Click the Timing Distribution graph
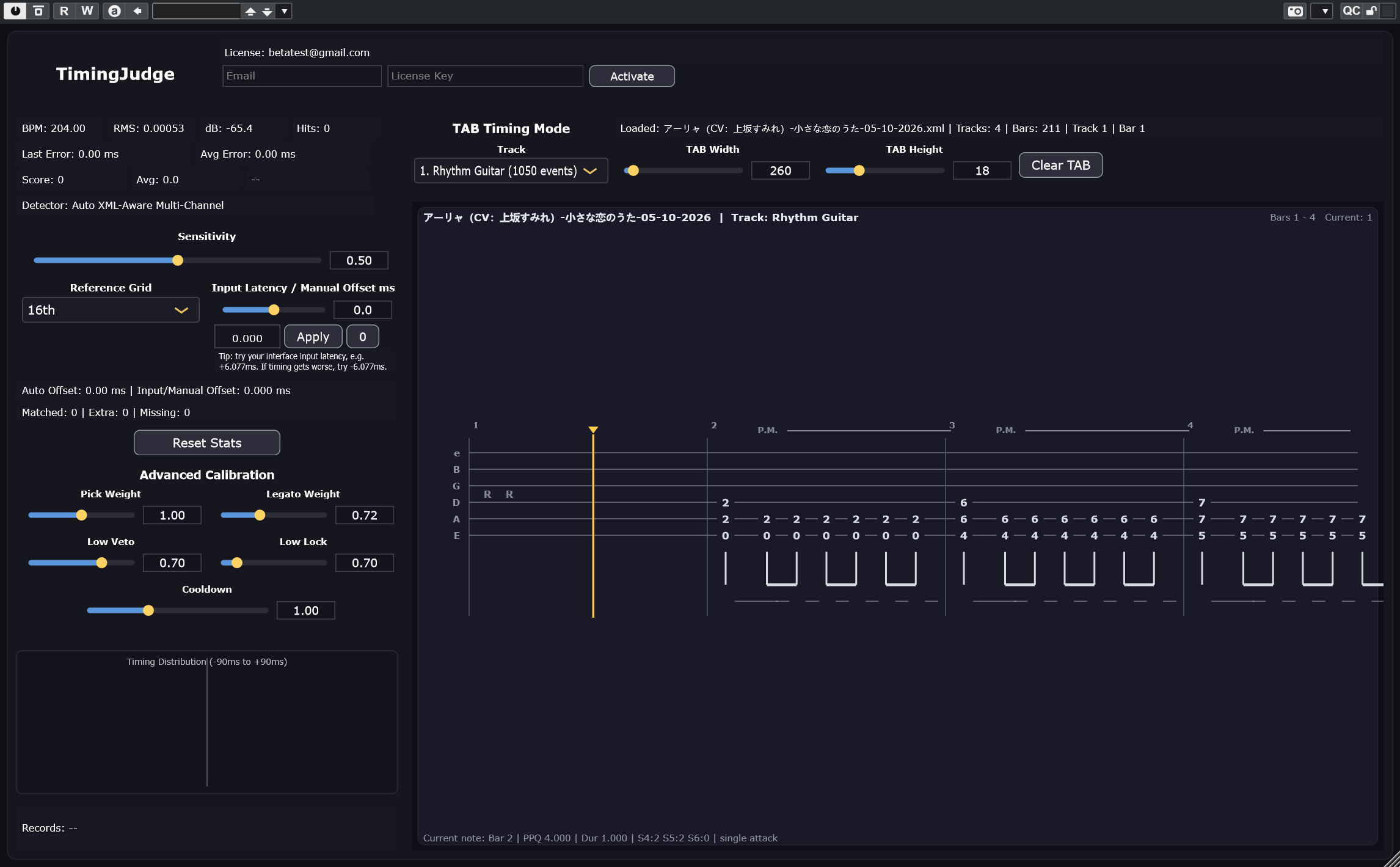 (206, 722)
